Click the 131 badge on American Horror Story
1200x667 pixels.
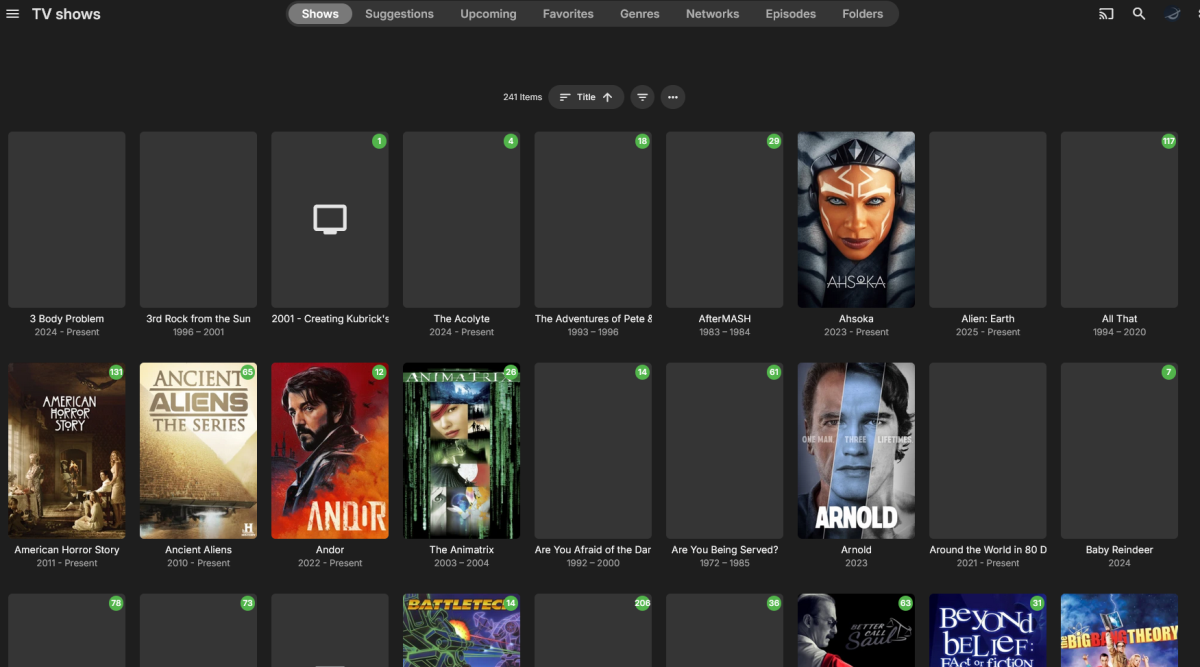click(x=116, y=372)
